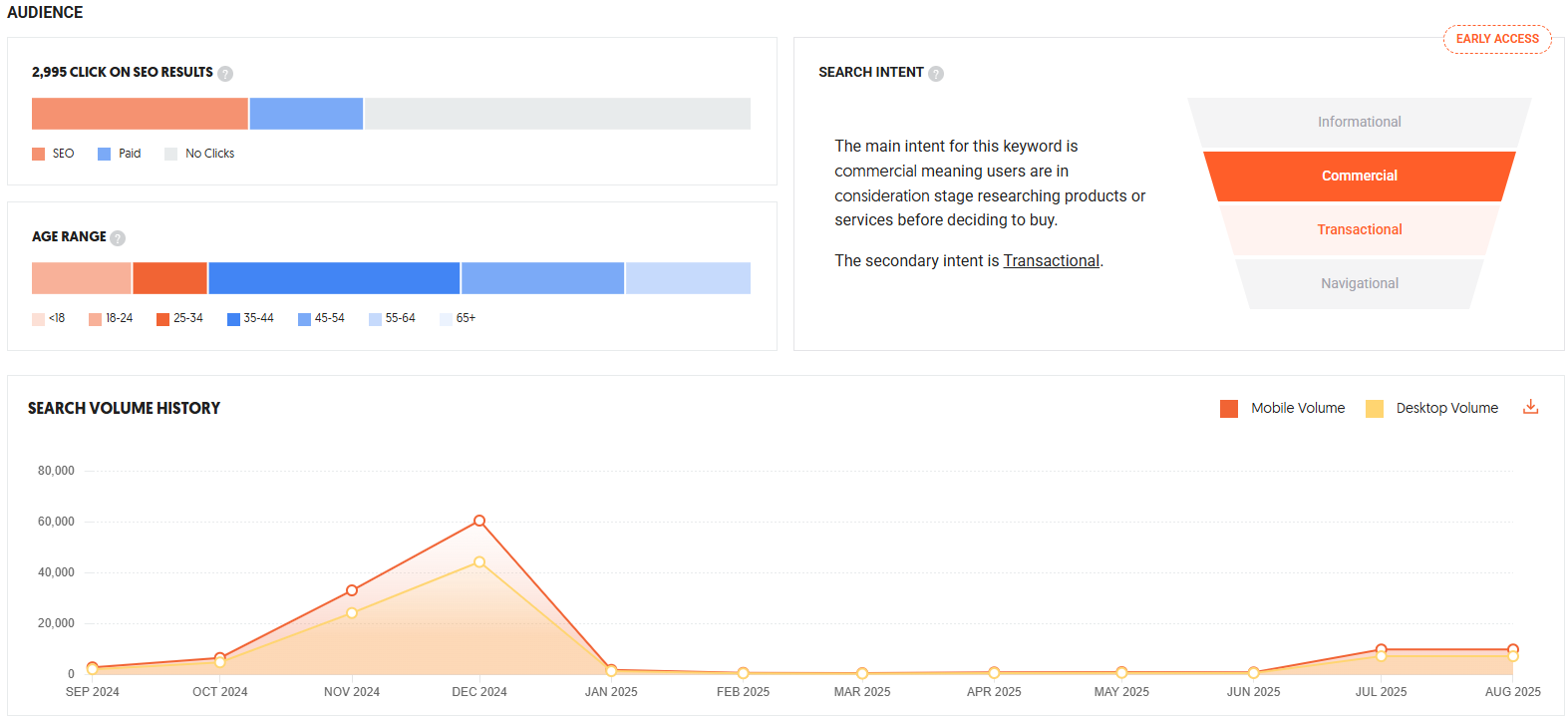Click the gray No Clicks bar segment
The width and height of the screenshot is (1568, 719).
click(557, 114)
